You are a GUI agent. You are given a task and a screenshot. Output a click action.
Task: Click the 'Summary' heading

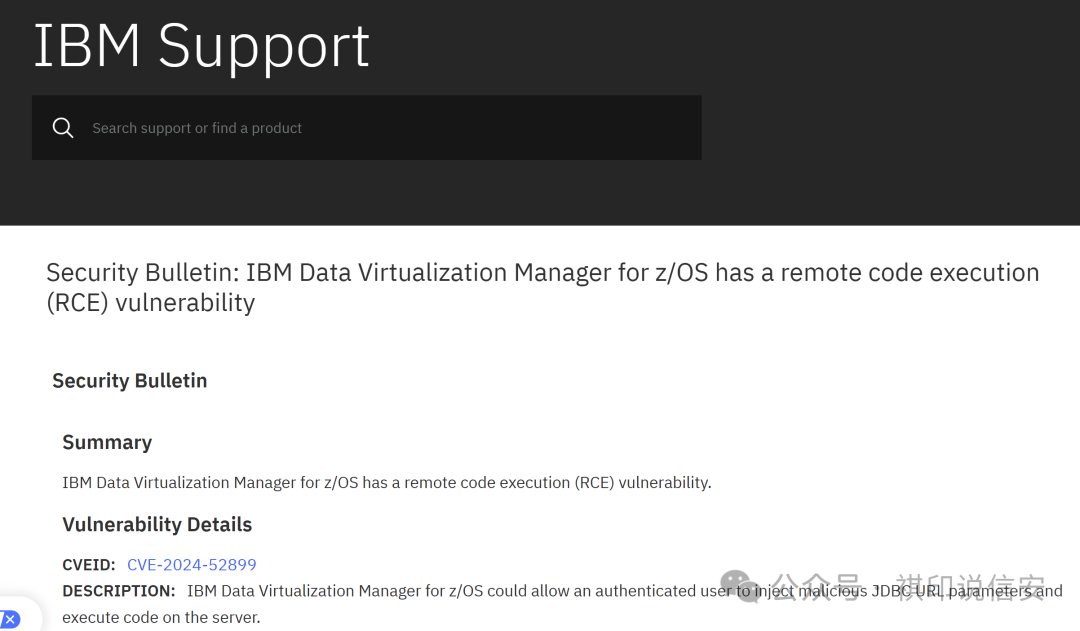[x=107, y=442]
